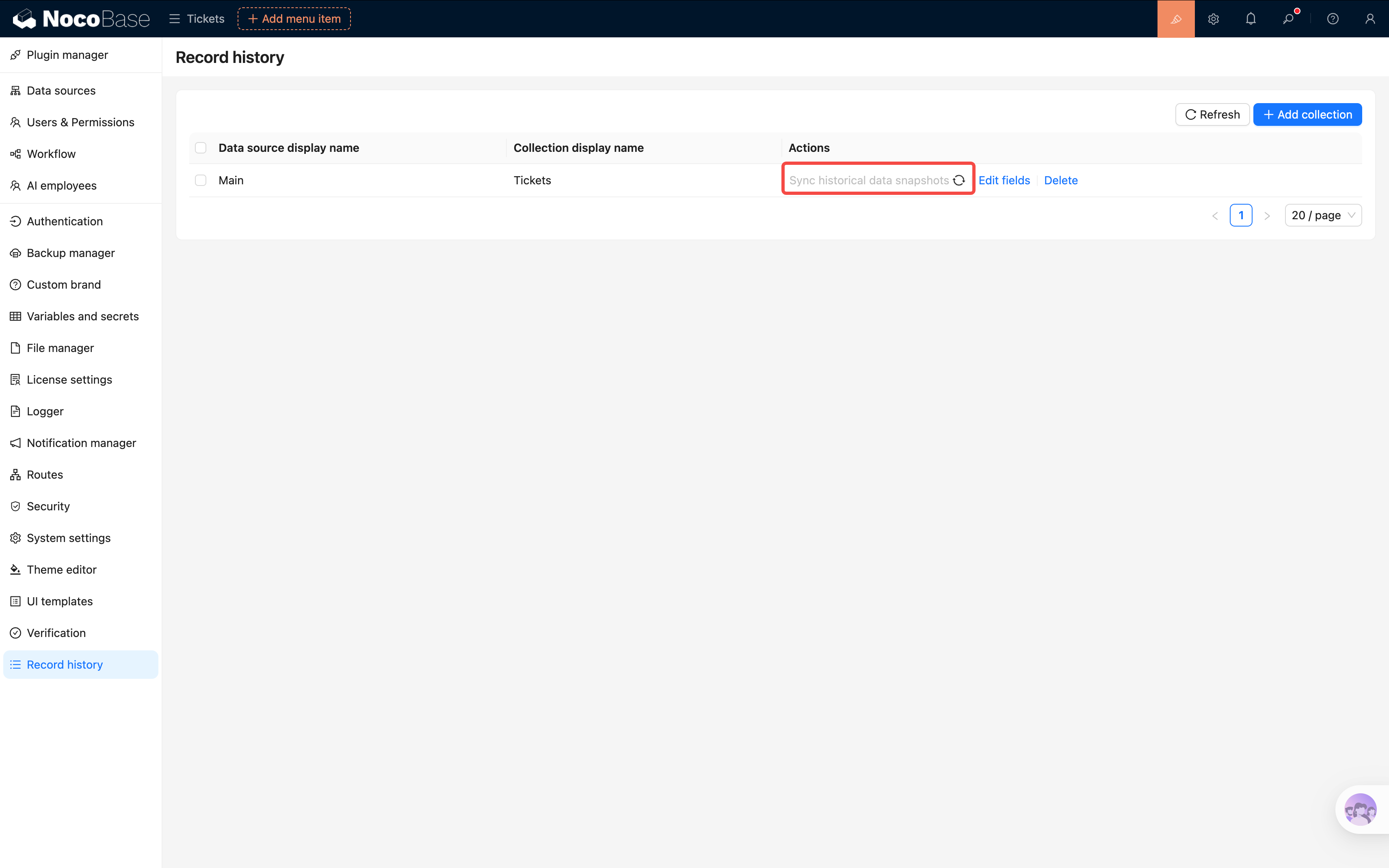This screenshot has height=868, width=1389.
Task: Open the notifications bell icon
Action: (x=1251, y=19)
